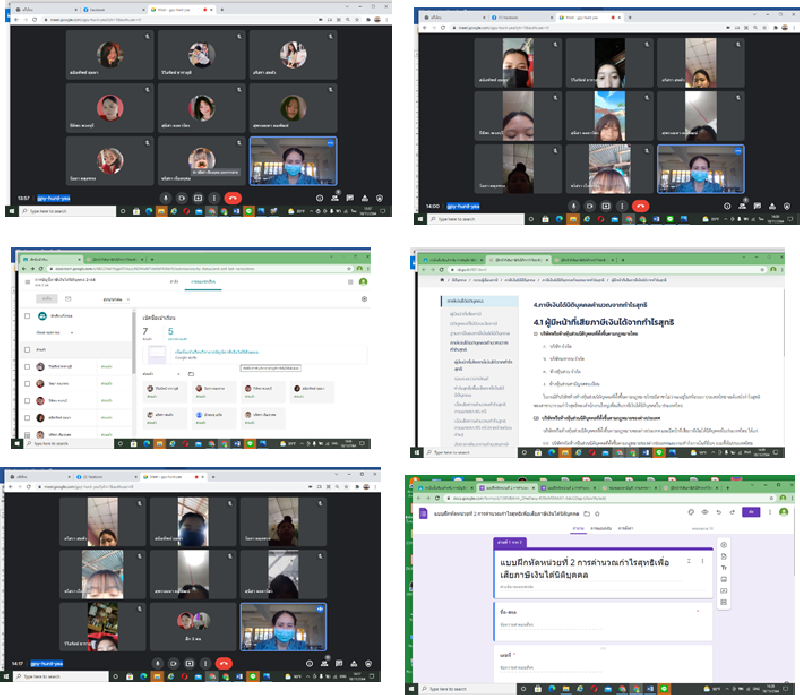Viewport: 800px width, 695px height.
Task: Tick the checkbox beside the first student row
Action: (27, 367)
